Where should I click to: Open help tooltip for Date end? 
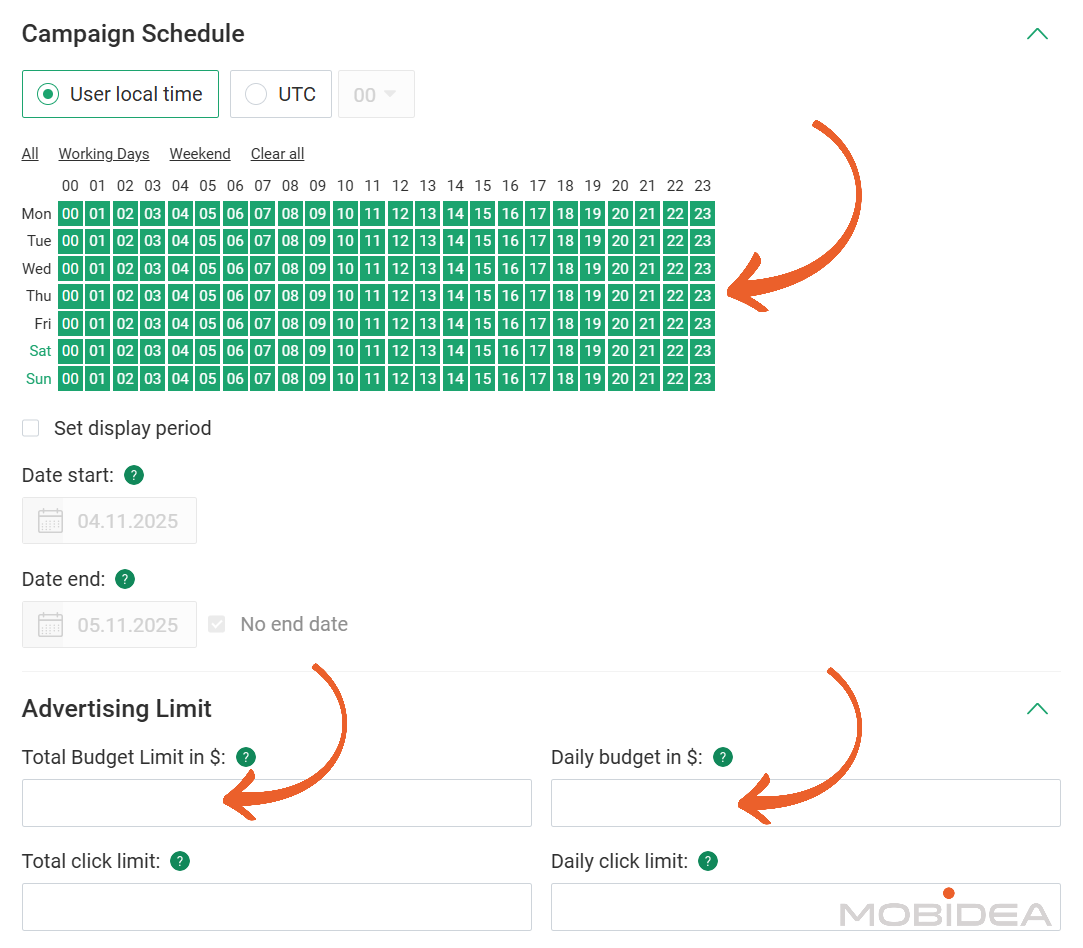click(x=124, y=579)
